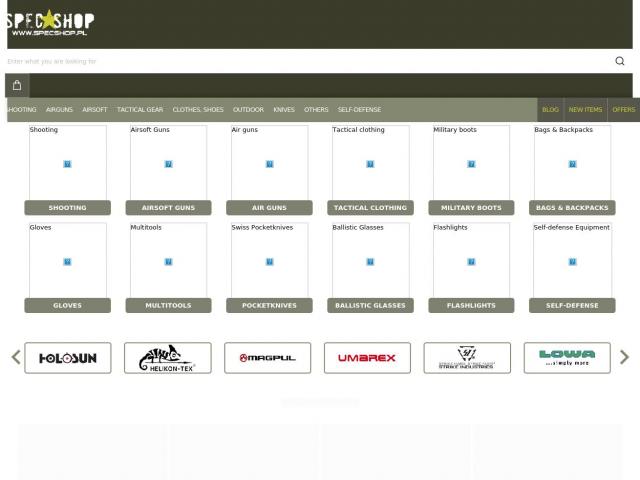The height and width of the screenshot is (480, 640).
Task: Open the Airguns menu
Action: tap(59, 109)
